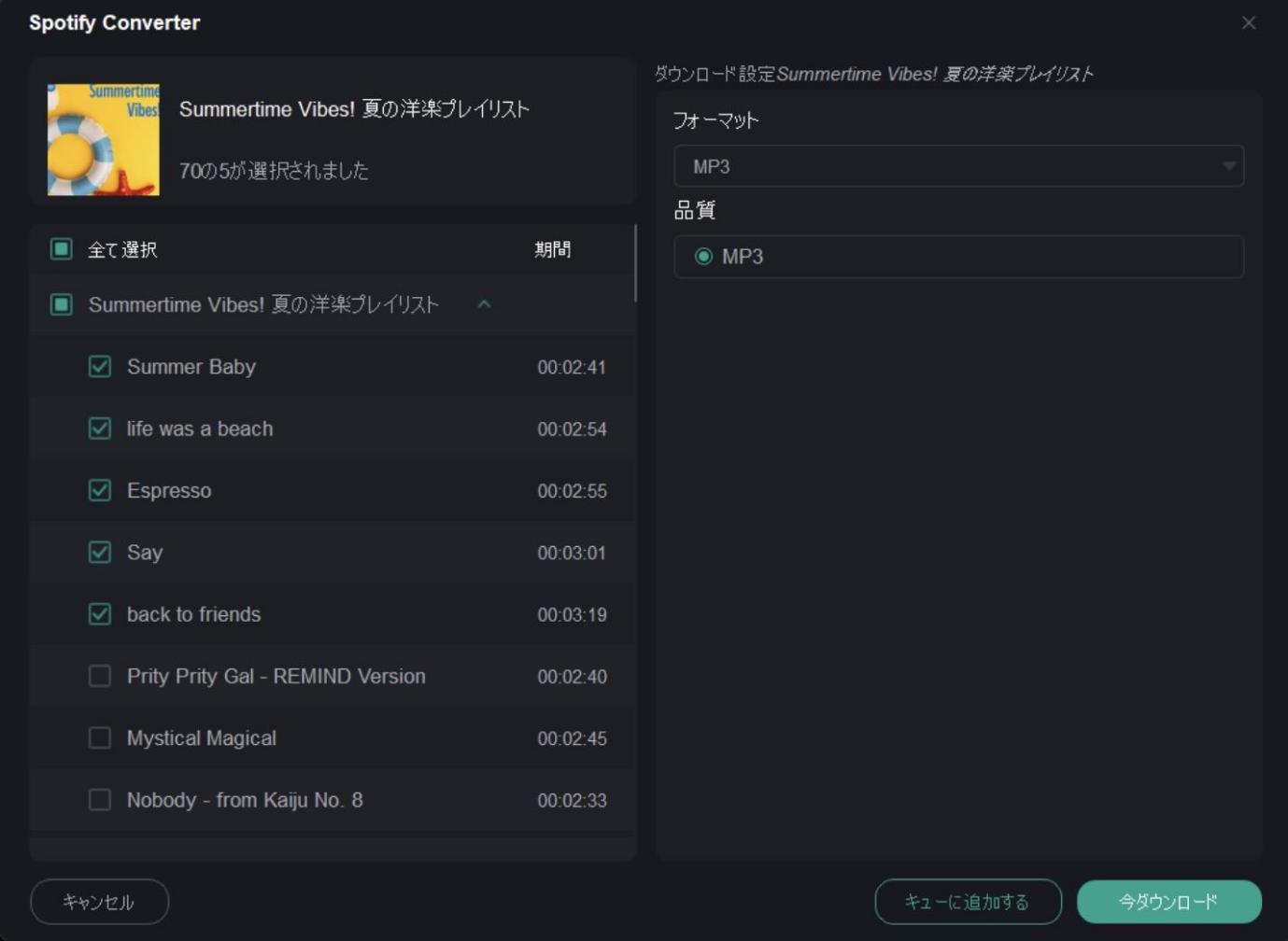Click the 00:02:55 duration value

tap(572, 491)
